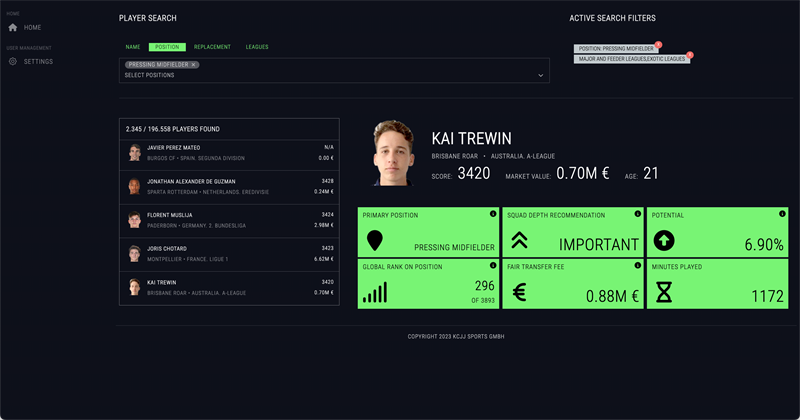The image size is (800, 420).
Task: Open the Leagues search tab
Action: click(x=257, y=47)
